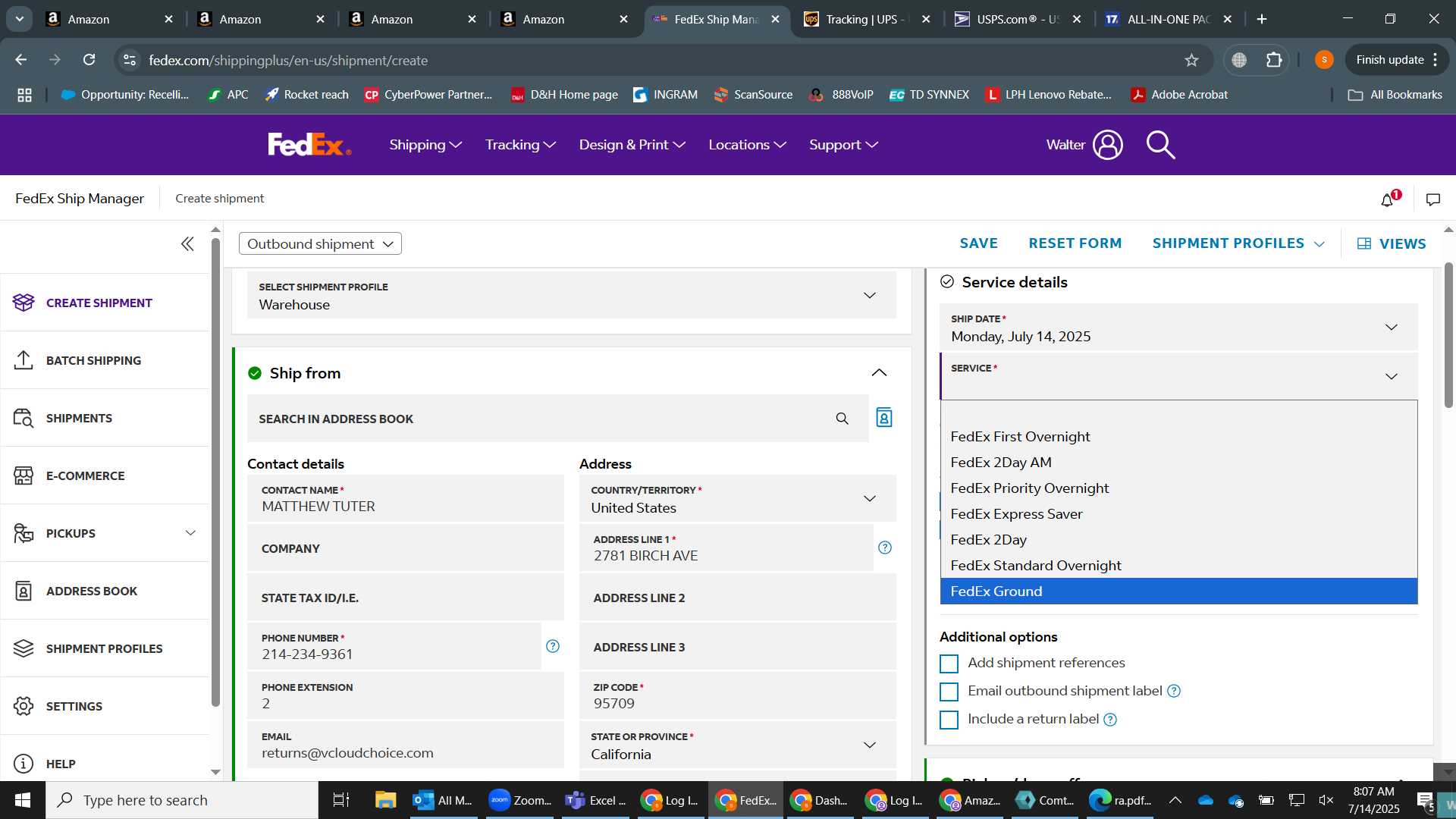Open the Country/Territory dropdown
The image size is (1456, 819).
pyautogui.click(x=737, y=499)
